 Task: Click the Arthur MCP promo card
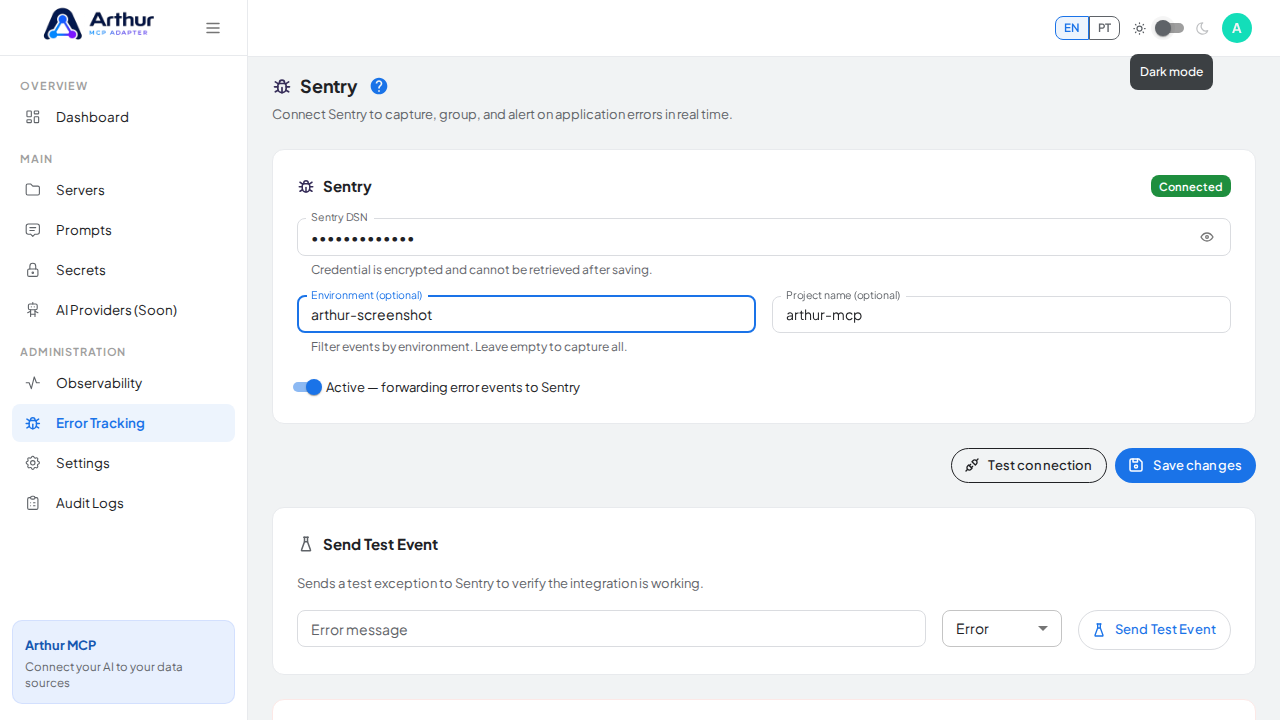click(123, 662)
